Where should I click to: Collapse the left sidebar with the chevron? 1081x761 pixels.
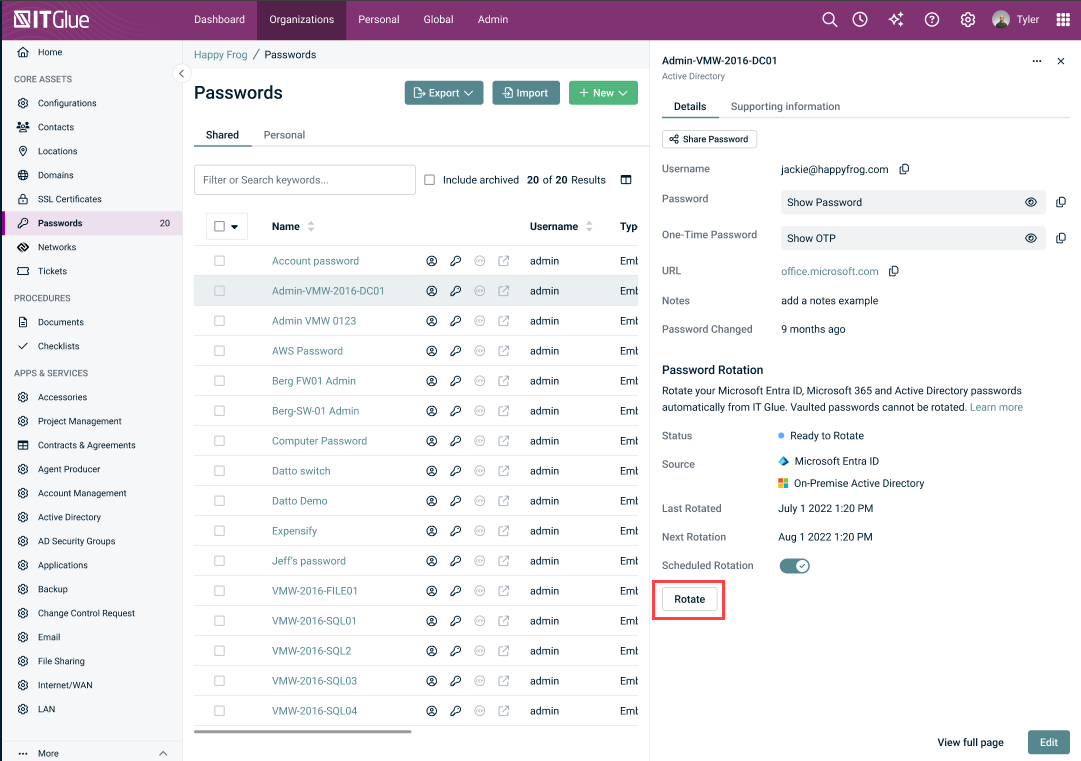(181, 73)
